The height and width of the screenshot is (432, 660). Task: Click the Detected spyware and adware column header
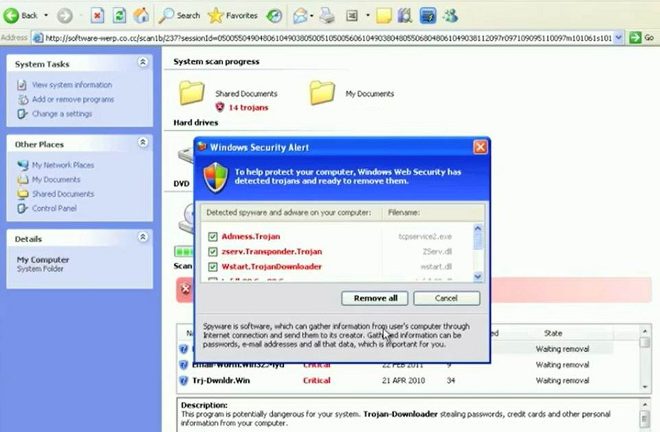pyautogui.click(x=291, y=213)
